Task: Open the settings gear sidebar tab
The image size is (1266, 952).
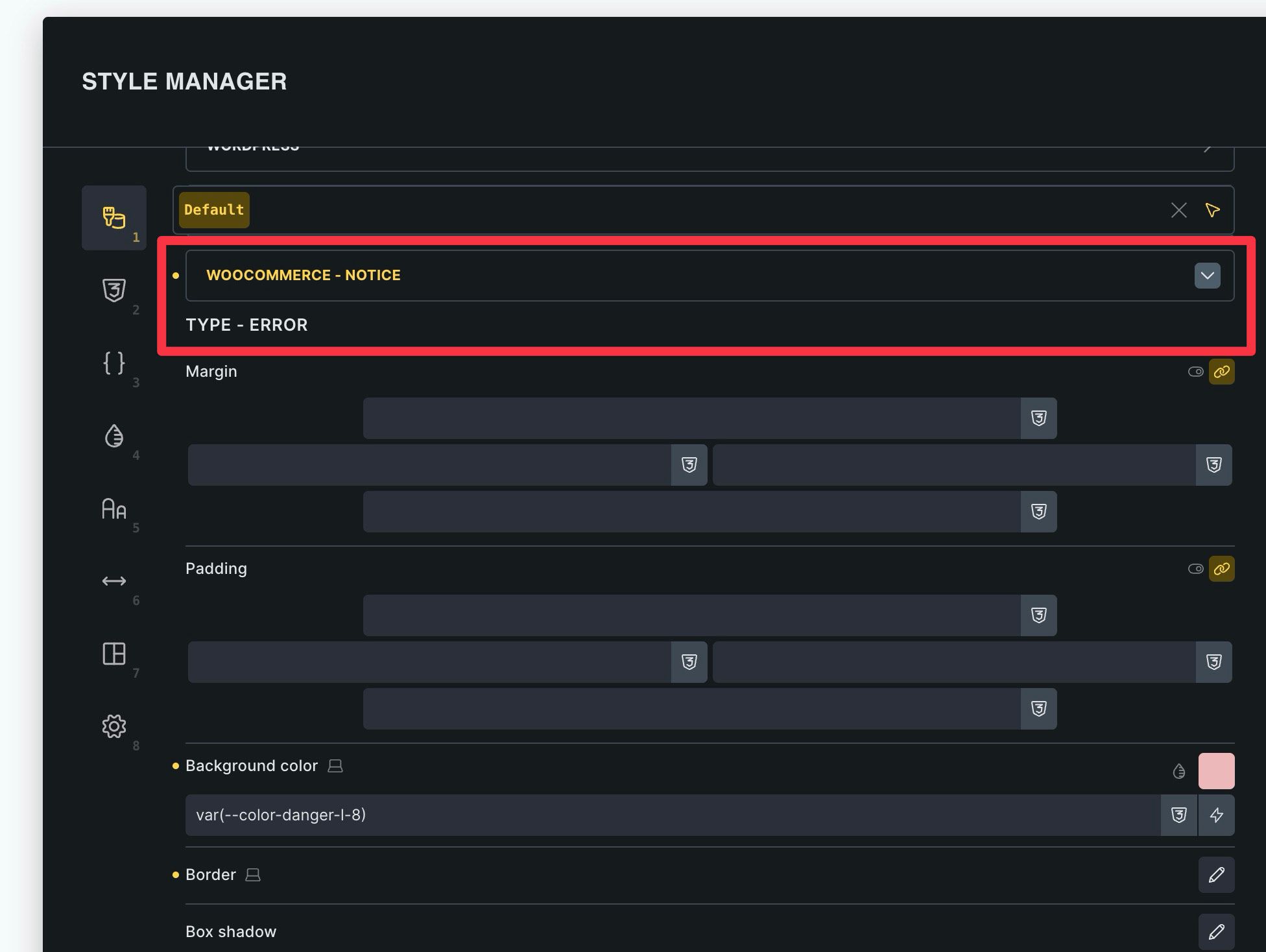Action: point(113,726)
